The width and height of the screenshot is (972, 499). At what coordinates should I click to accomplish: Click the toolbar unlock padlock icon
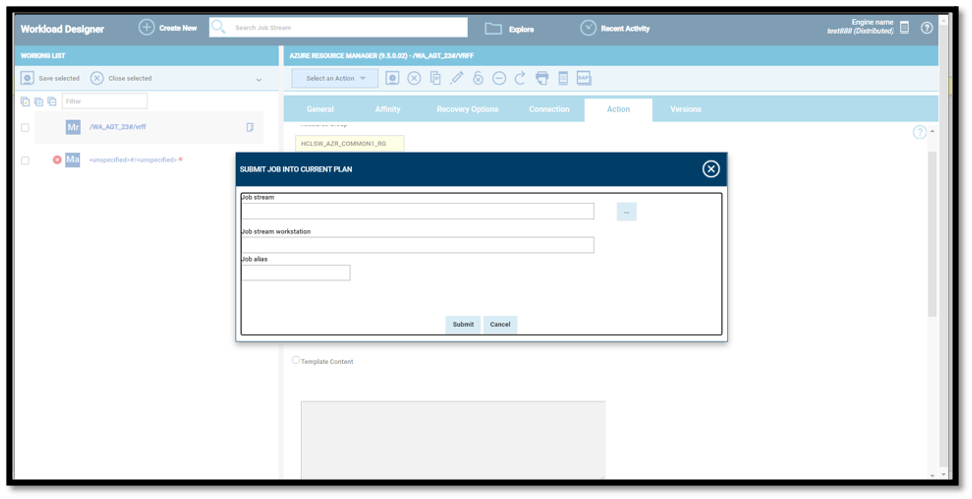coord(478,78)
